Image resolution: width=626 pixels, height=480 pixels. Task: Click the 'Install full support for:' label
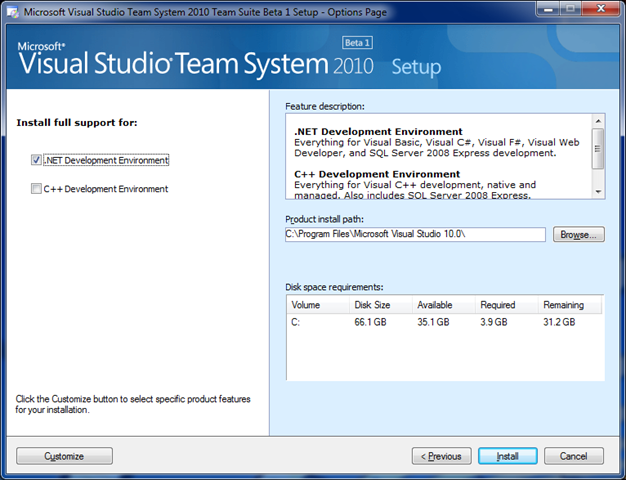(x=77, y=123)
